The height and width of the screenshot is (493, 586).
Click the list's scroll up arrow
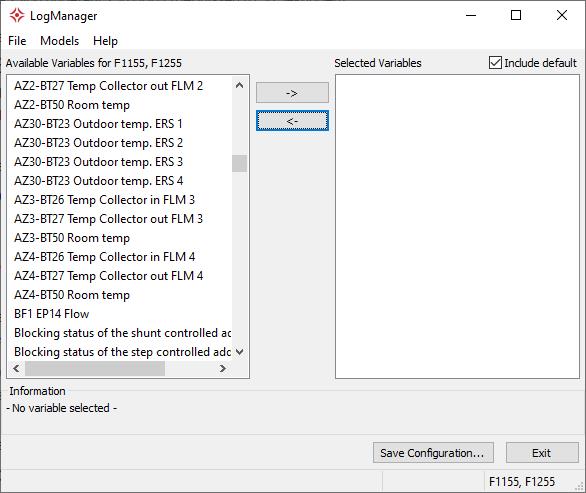[x=240, y=86]
